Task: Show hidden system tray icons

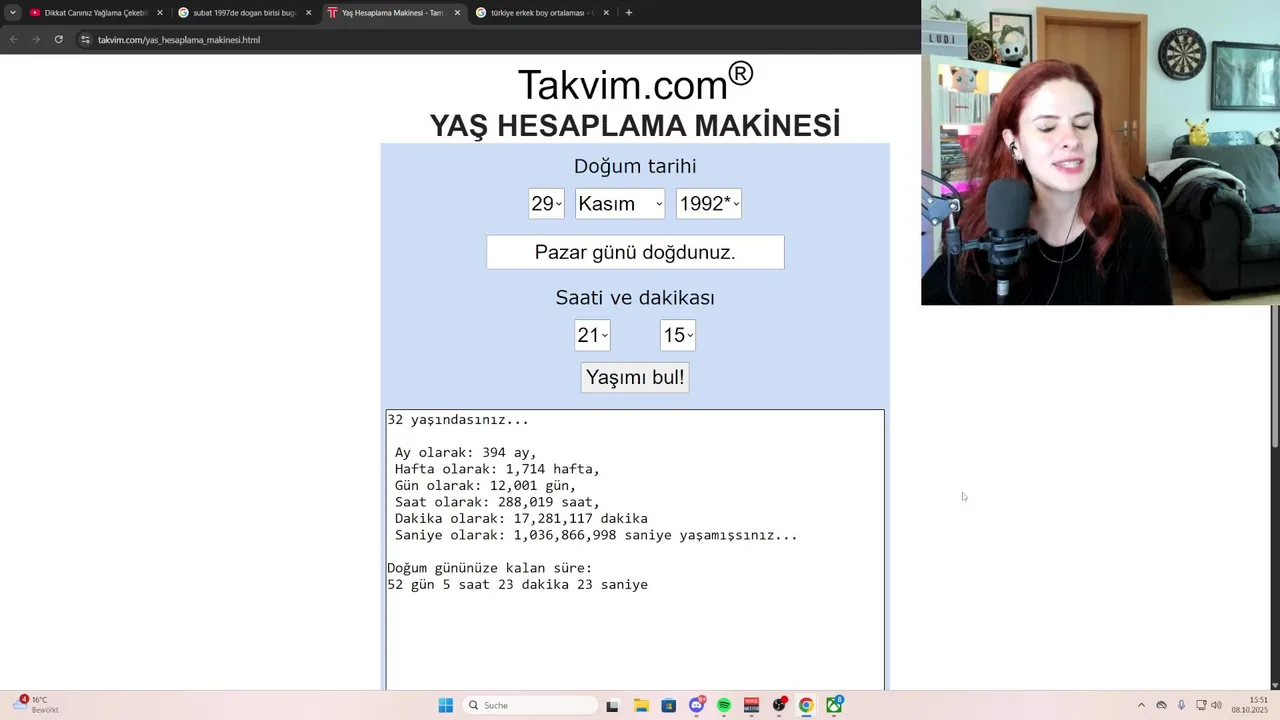Action: [1141, 705]
